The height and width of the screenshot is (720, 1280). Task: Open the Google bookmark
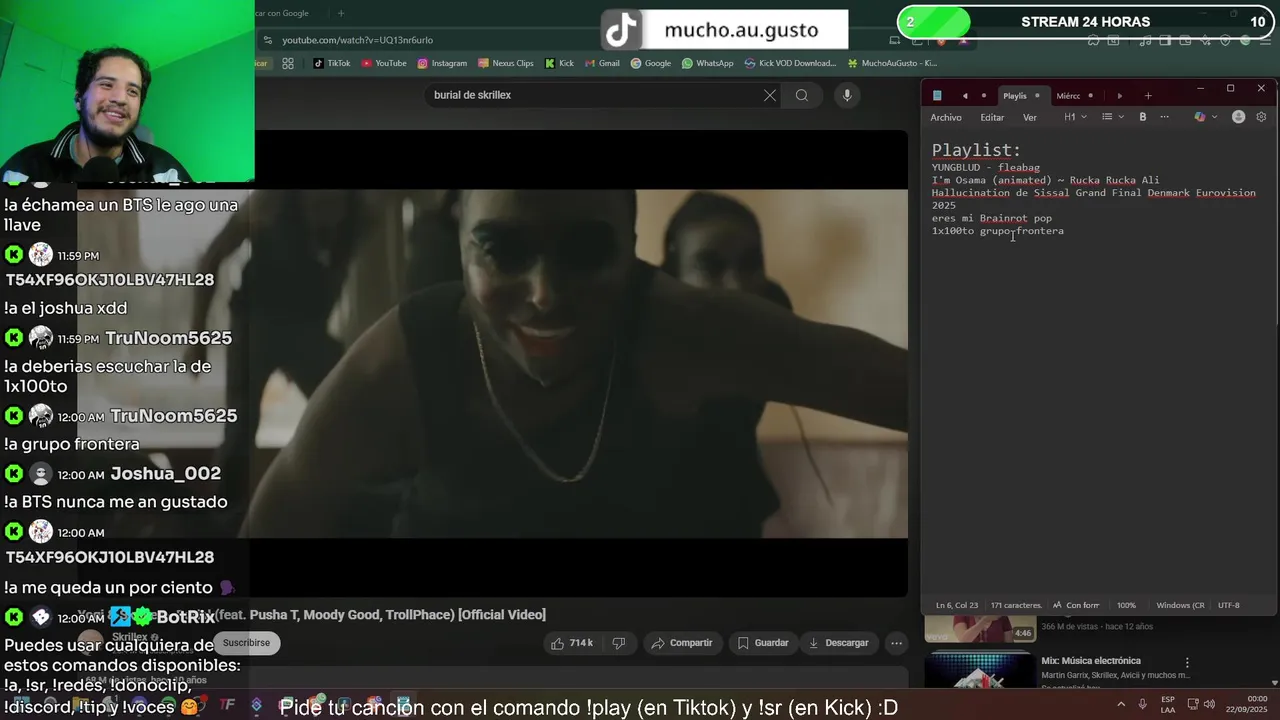651,63
